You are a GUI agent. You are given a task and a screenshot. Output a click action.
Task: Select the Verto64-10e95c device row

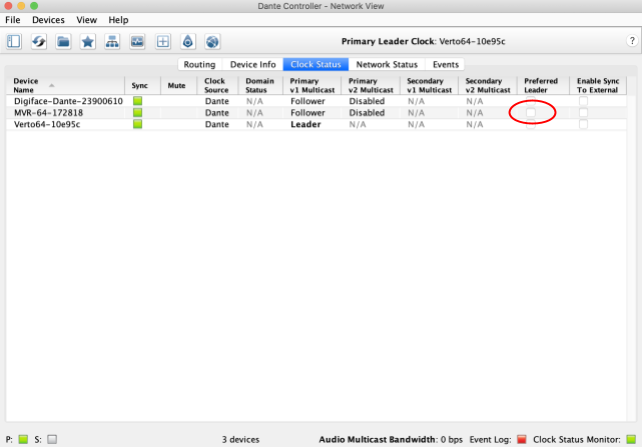coord(60,124)
